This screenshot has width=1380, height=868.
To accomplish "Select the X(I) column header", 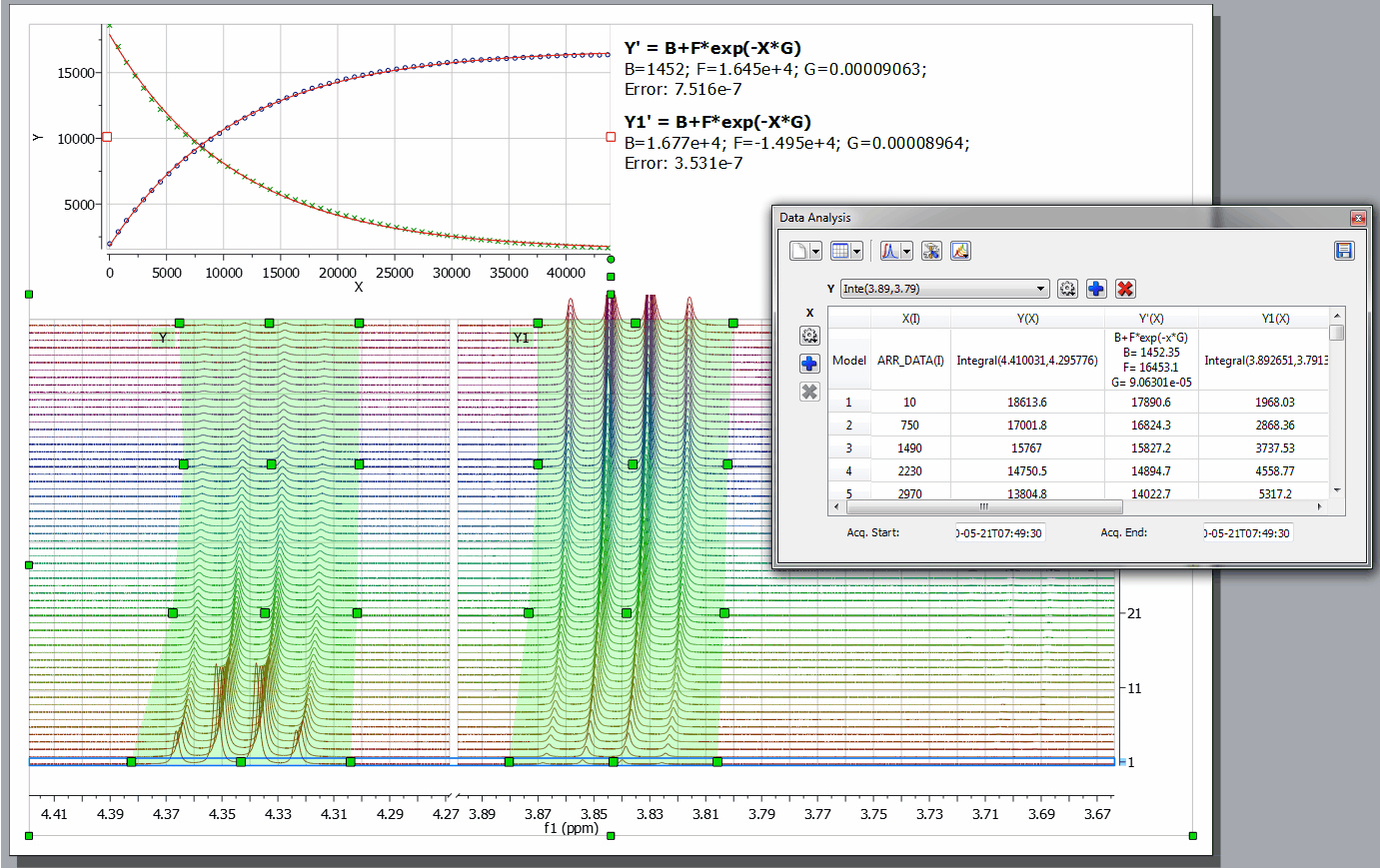I will click(x=910, y=319).
